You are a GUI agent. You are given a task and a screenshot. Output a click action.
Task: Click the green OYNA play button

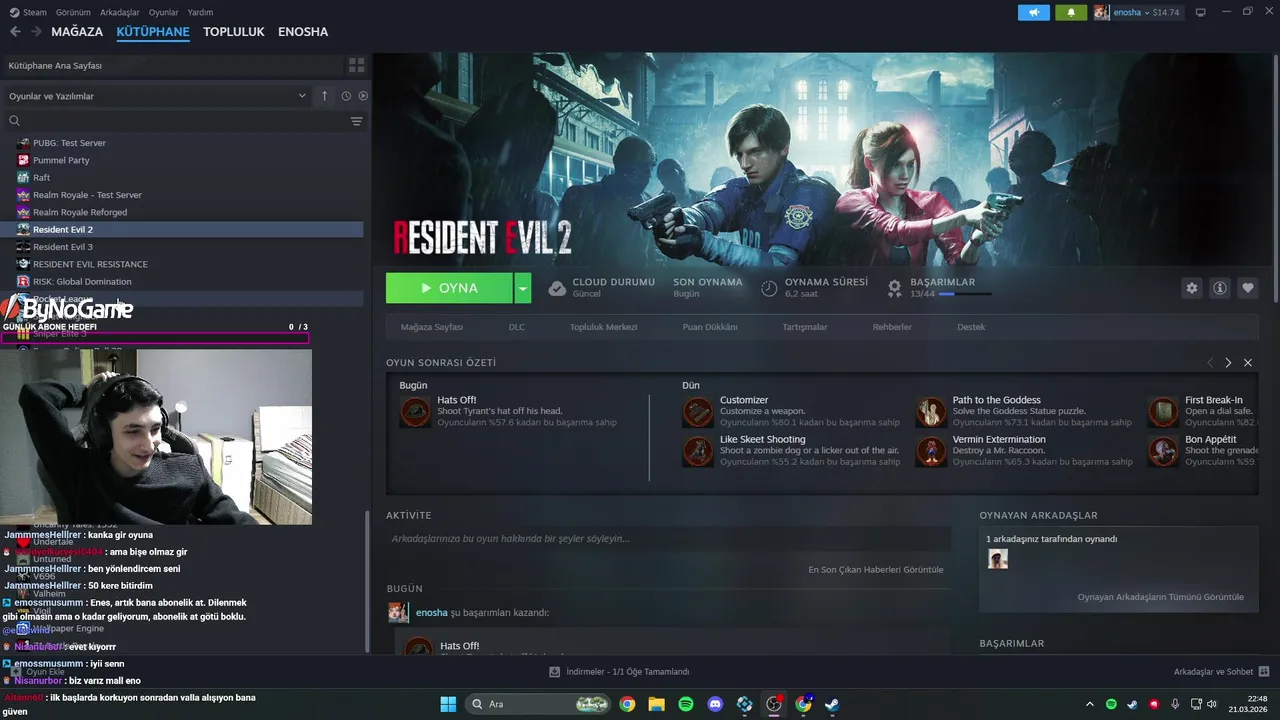[x=449, y=288]
